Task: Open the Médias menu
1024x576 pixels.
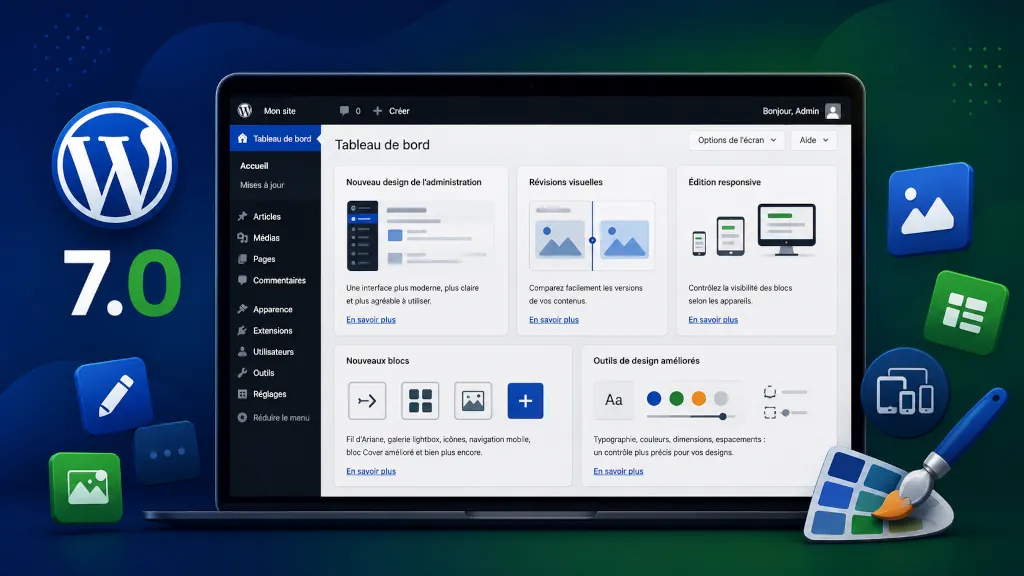Action: (x=266, y=238)
